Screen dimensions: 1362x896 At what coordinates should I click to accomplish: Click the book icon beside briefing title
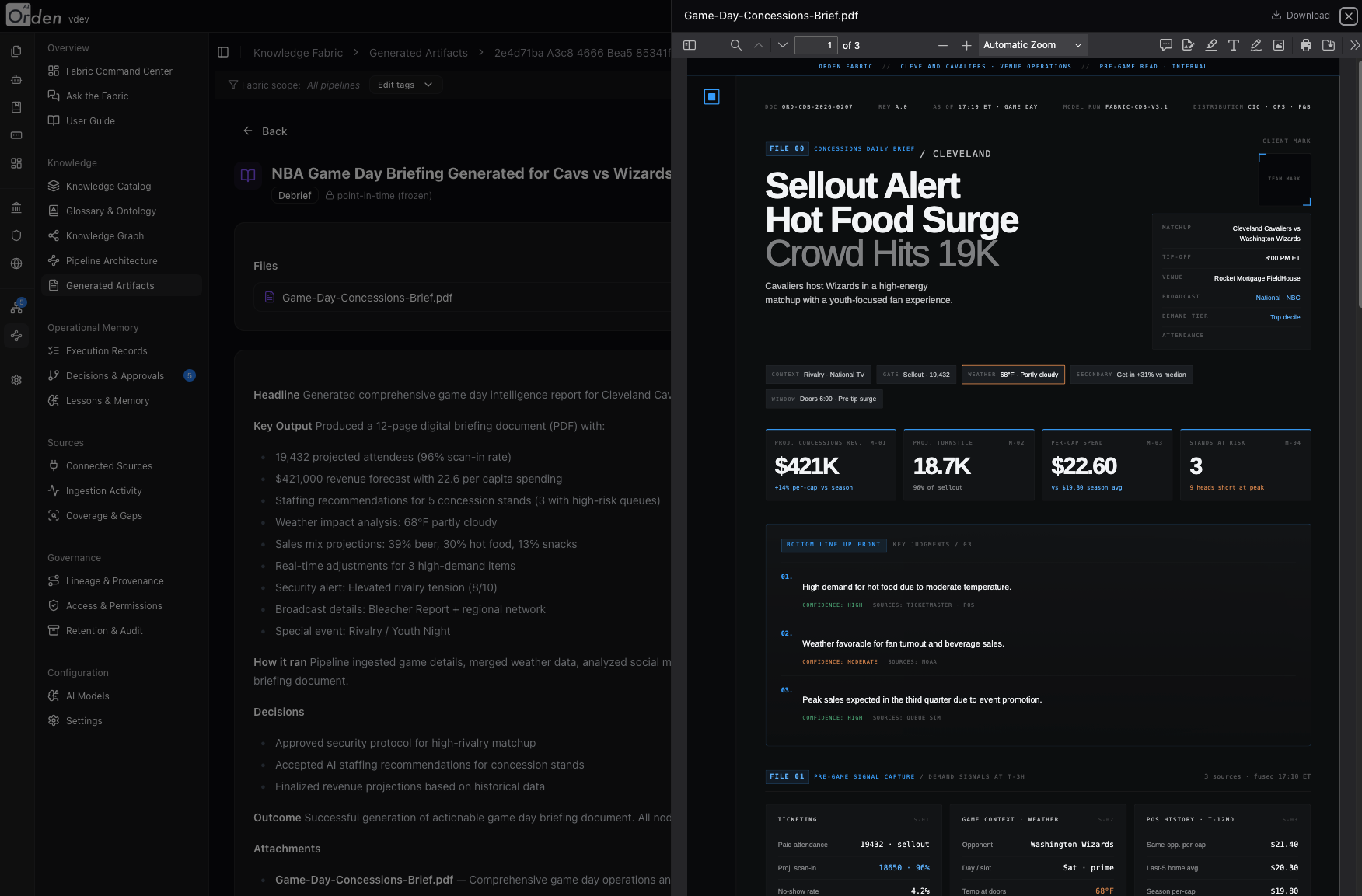[x=248, y=175]
